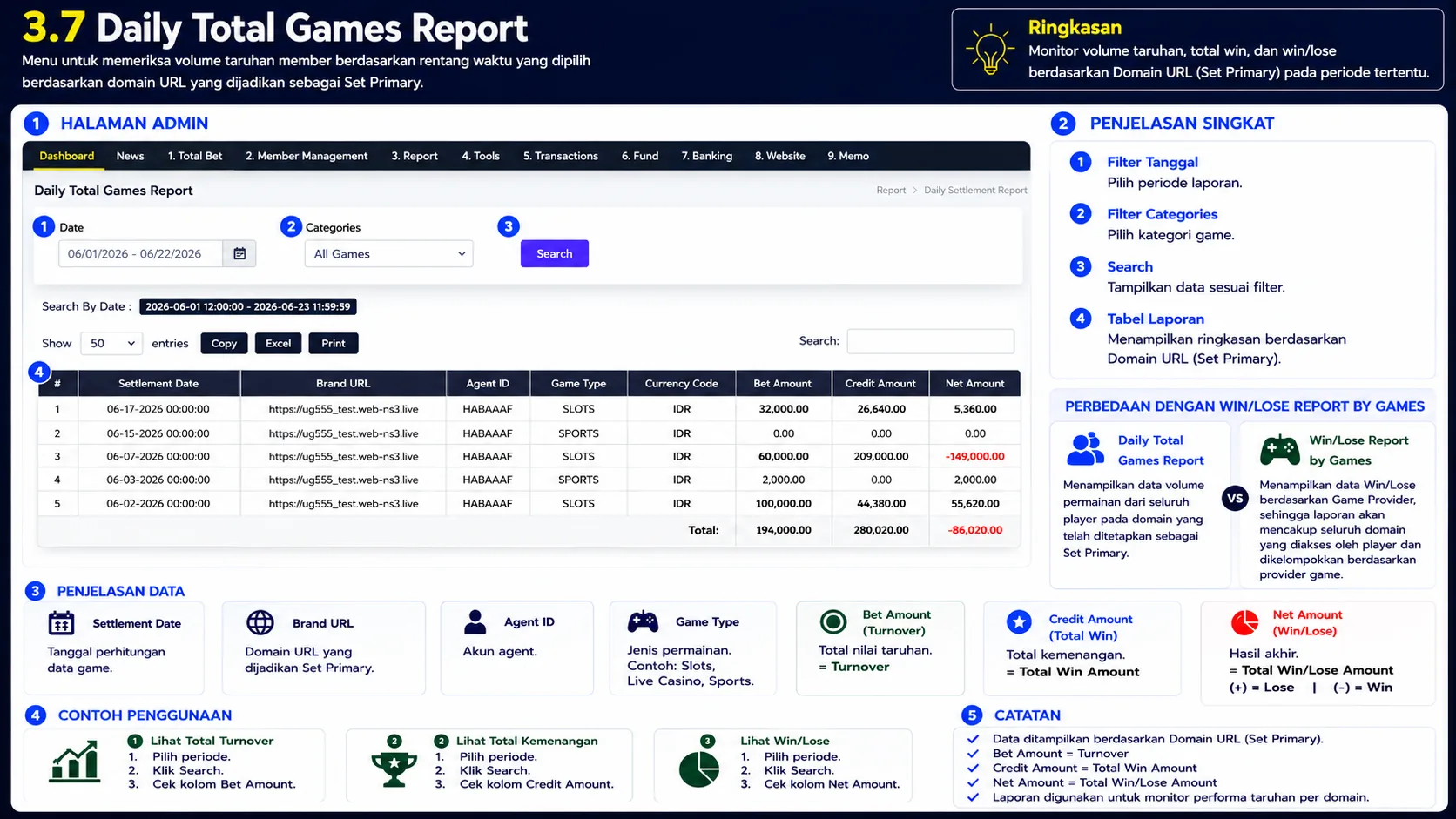This screenshot has height=819, width=1456.
Task: Open the 1. Total Bet menu
Action: (x=195, y=156)
